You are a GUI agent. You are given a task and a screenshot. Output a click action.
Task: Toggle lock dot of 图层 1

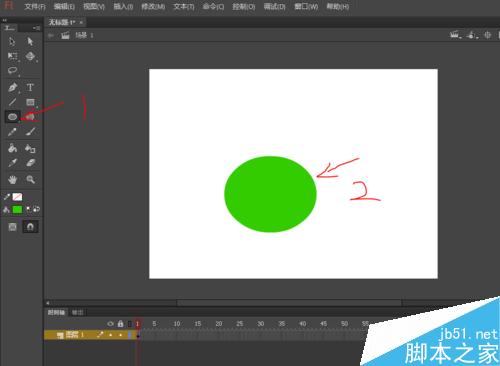(120, 335)
